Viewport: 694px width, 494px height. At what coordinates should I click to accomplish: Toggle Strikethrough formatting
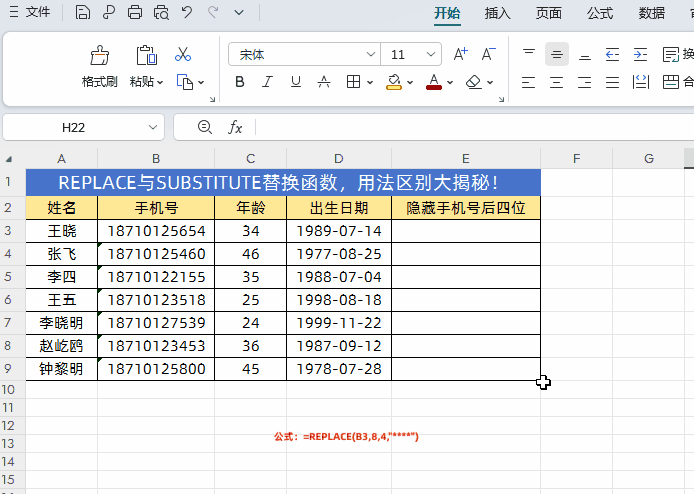pyautogui.click(x=324, y=82)
